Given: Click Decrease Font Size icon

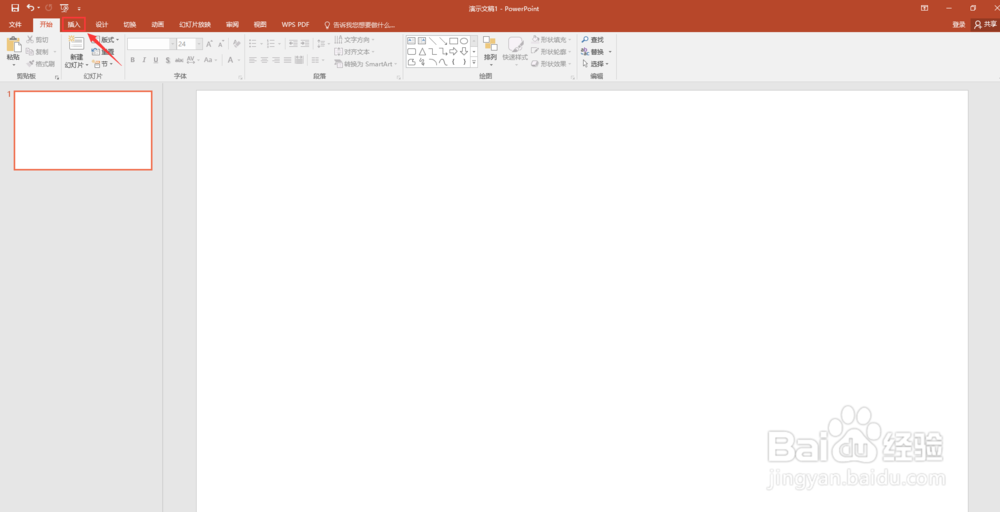Looking at the screenshot, I should point(221,44).
